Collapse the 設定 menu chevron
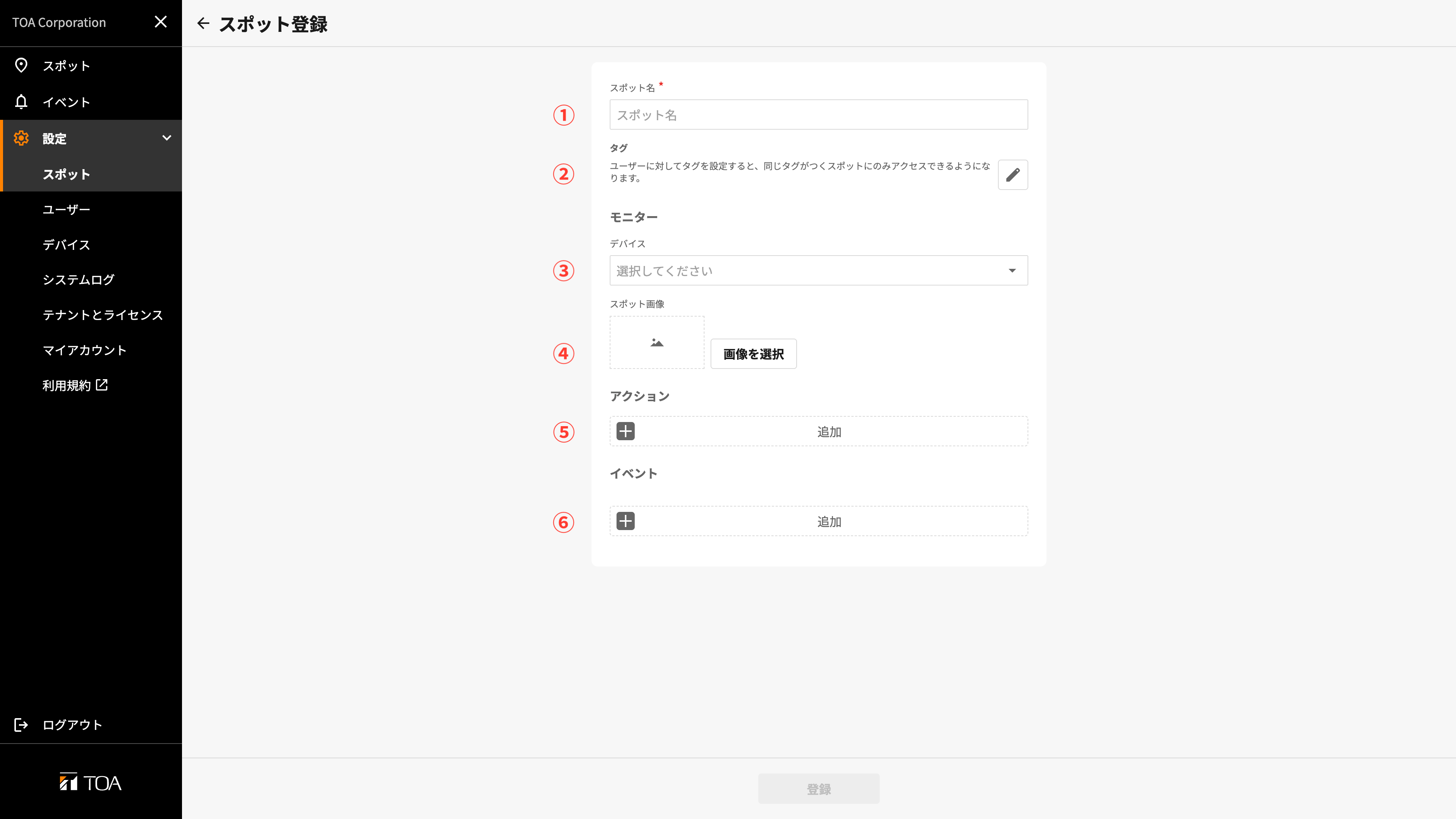The width and height of the screenshot is (1456, 819). [167, 138]
